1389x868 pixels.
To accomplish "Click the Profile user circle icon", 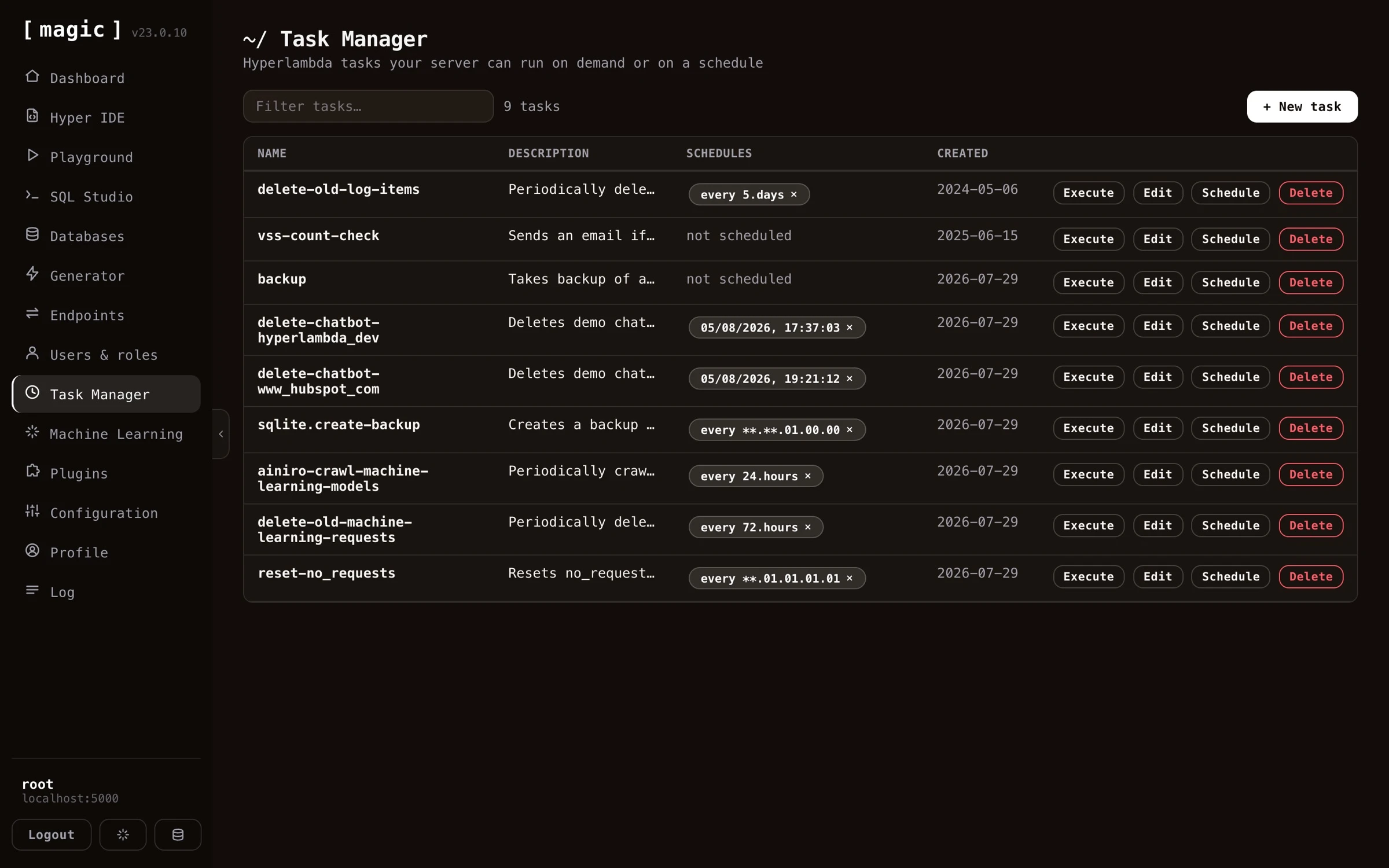I will point(32,551).
